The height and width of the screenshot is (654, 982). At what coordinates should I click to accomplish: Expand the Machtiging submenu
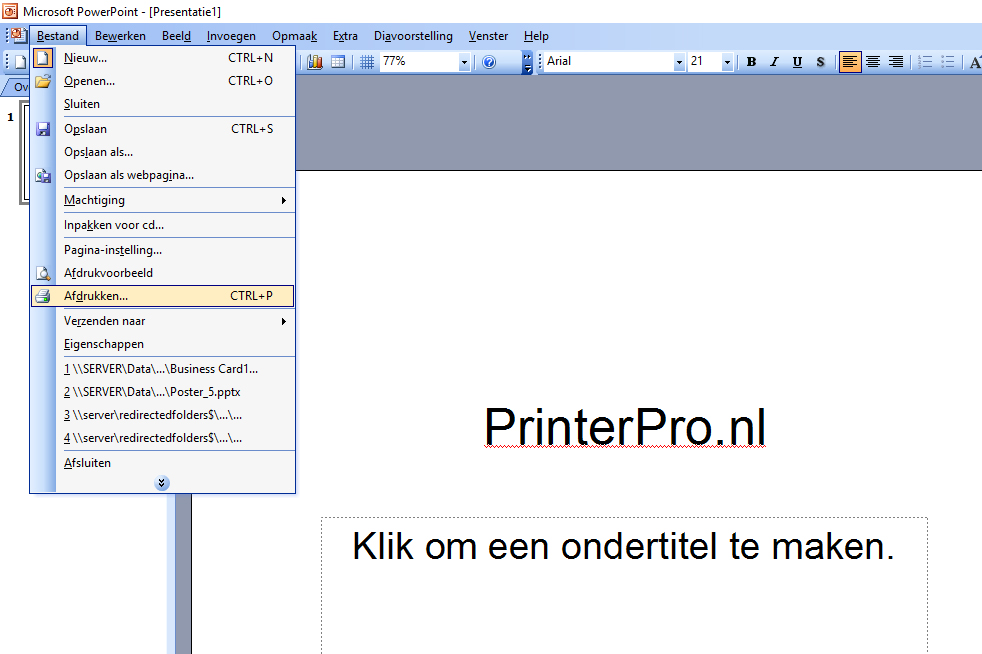point(284,200)
